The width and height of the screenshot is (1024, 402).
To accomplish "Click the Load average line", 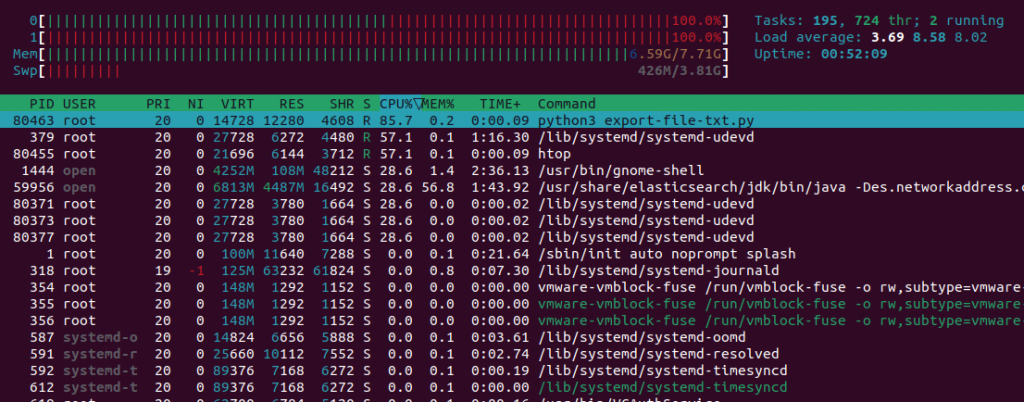I will point(871,38).
